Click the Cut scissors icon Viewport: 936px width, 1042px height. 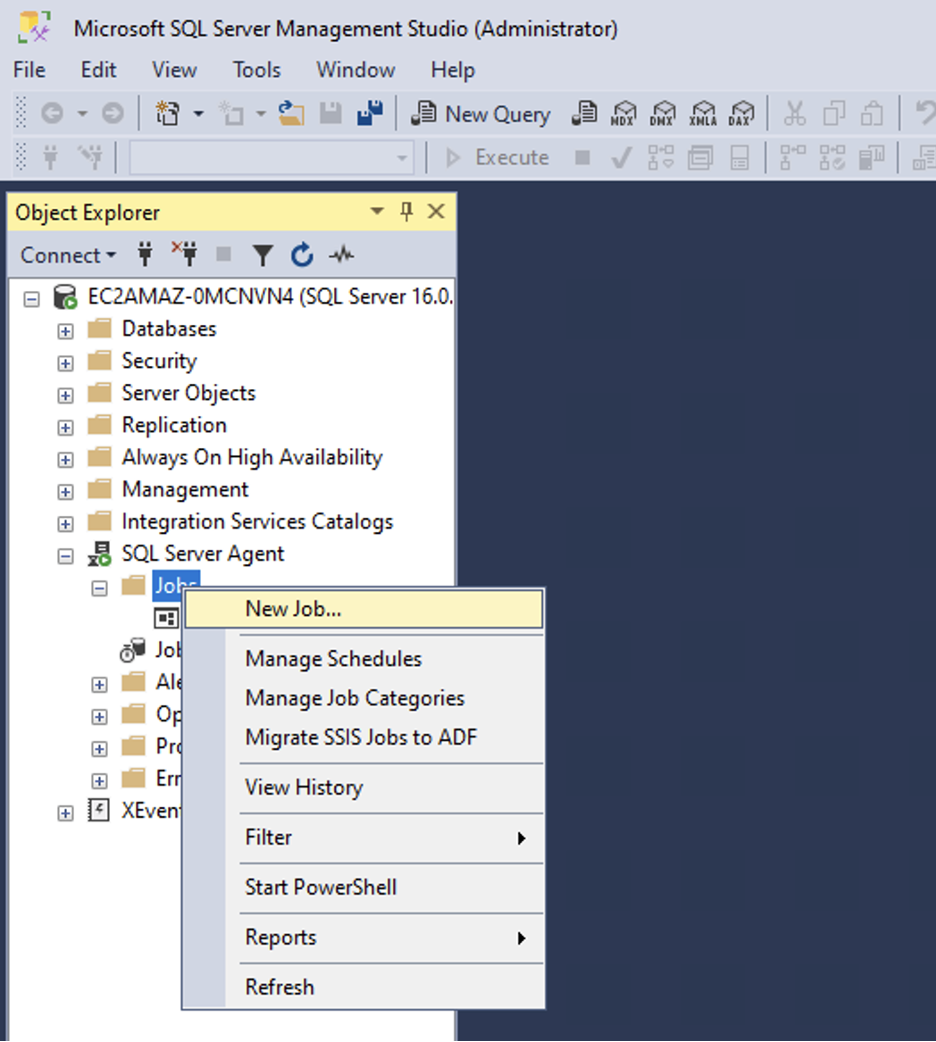coord(794,114)
